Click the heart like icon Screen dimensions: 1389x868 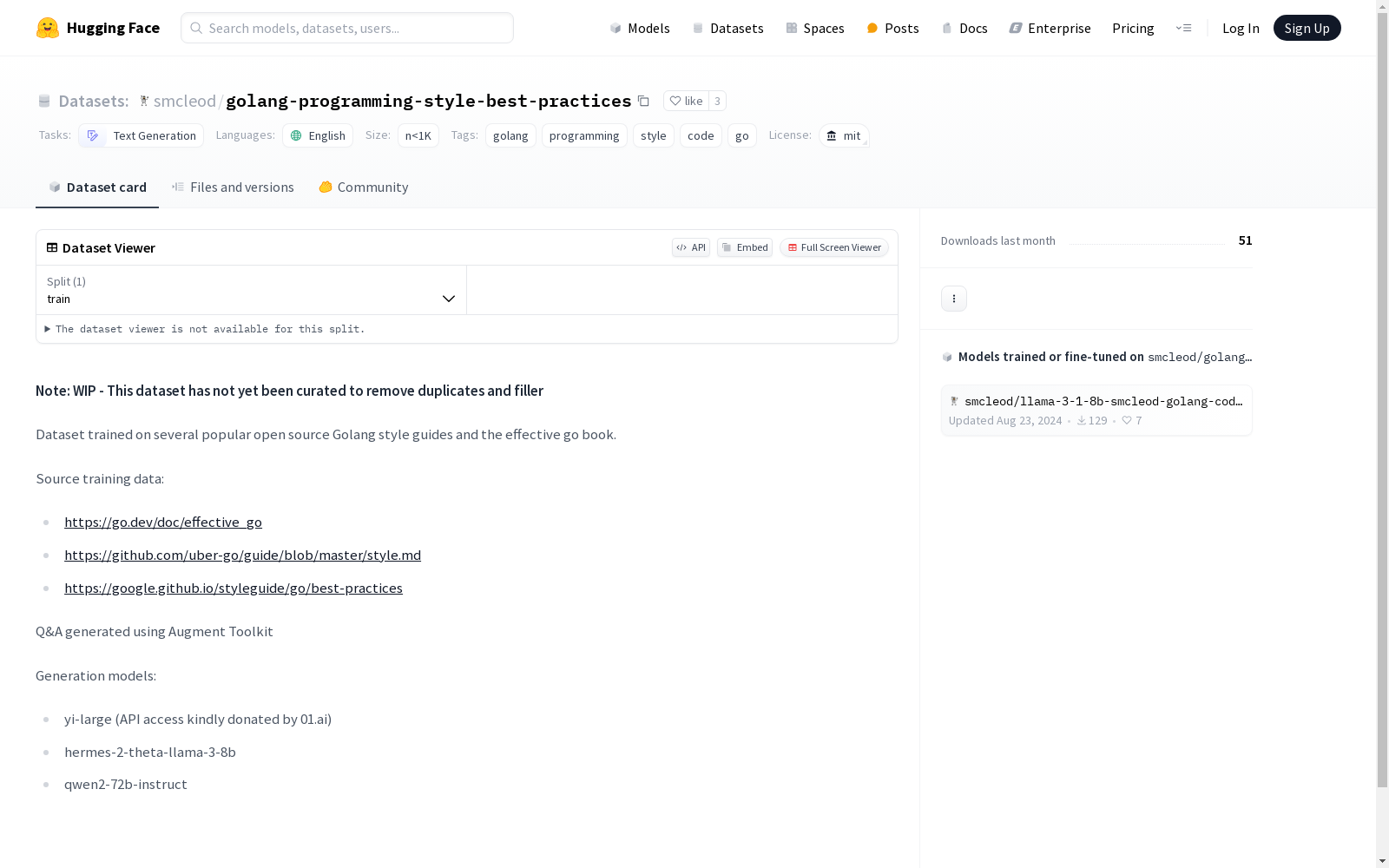675,101
